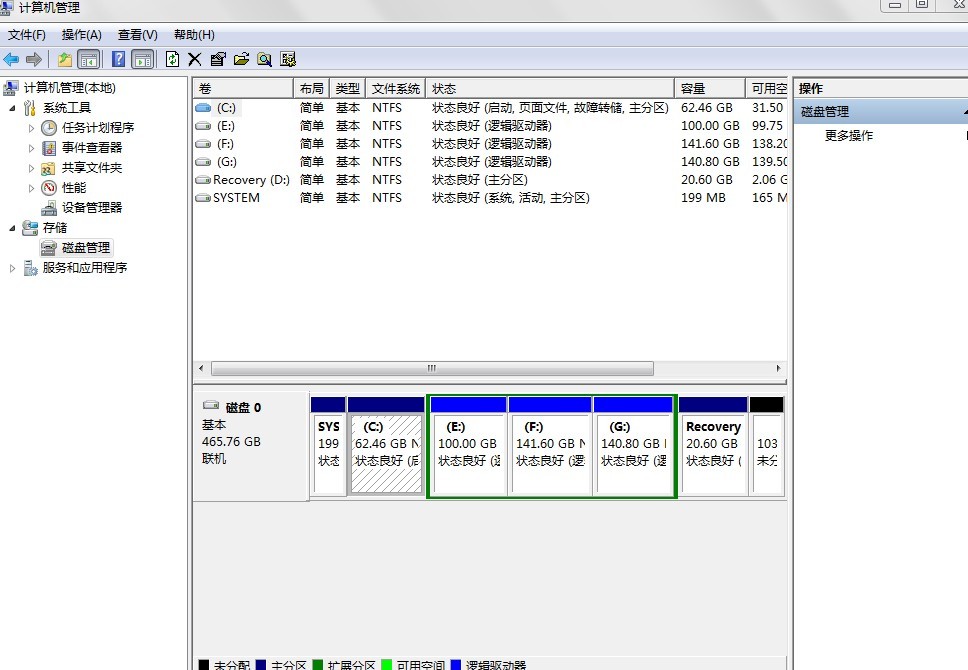Click the 主分区 legend color swatch

(261, 665)
